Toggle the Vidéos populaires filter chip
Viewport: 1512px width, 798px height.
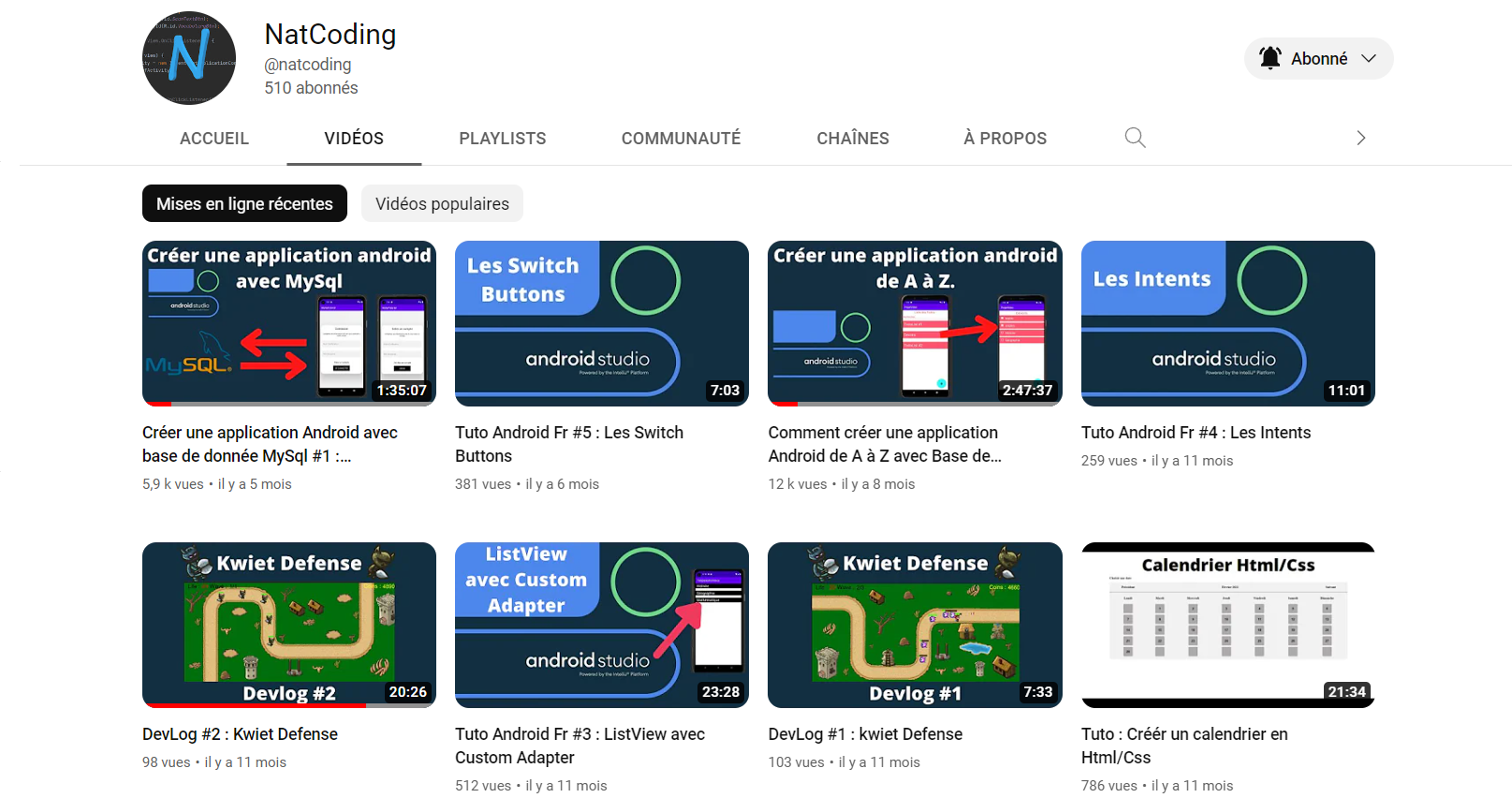442,204
